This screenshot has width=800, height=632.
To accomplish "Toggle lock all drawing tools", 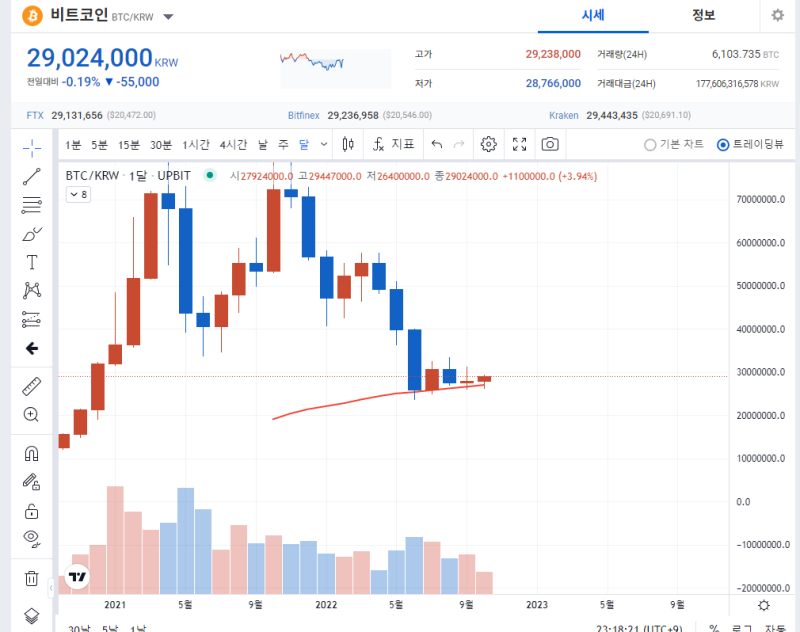I will pyautogui.click(x=32, y=511).
